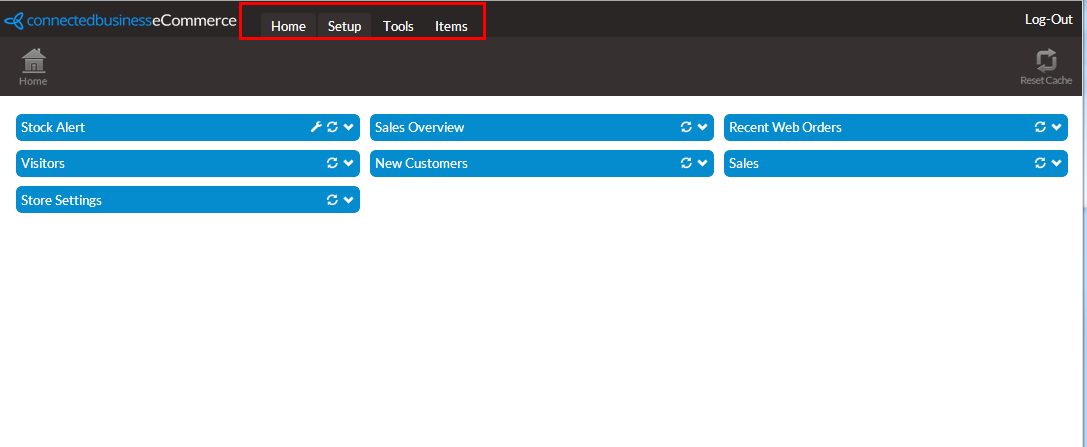The image size is (1087, 447).
Task: Open the Items menu
Action: click(451, 26)
